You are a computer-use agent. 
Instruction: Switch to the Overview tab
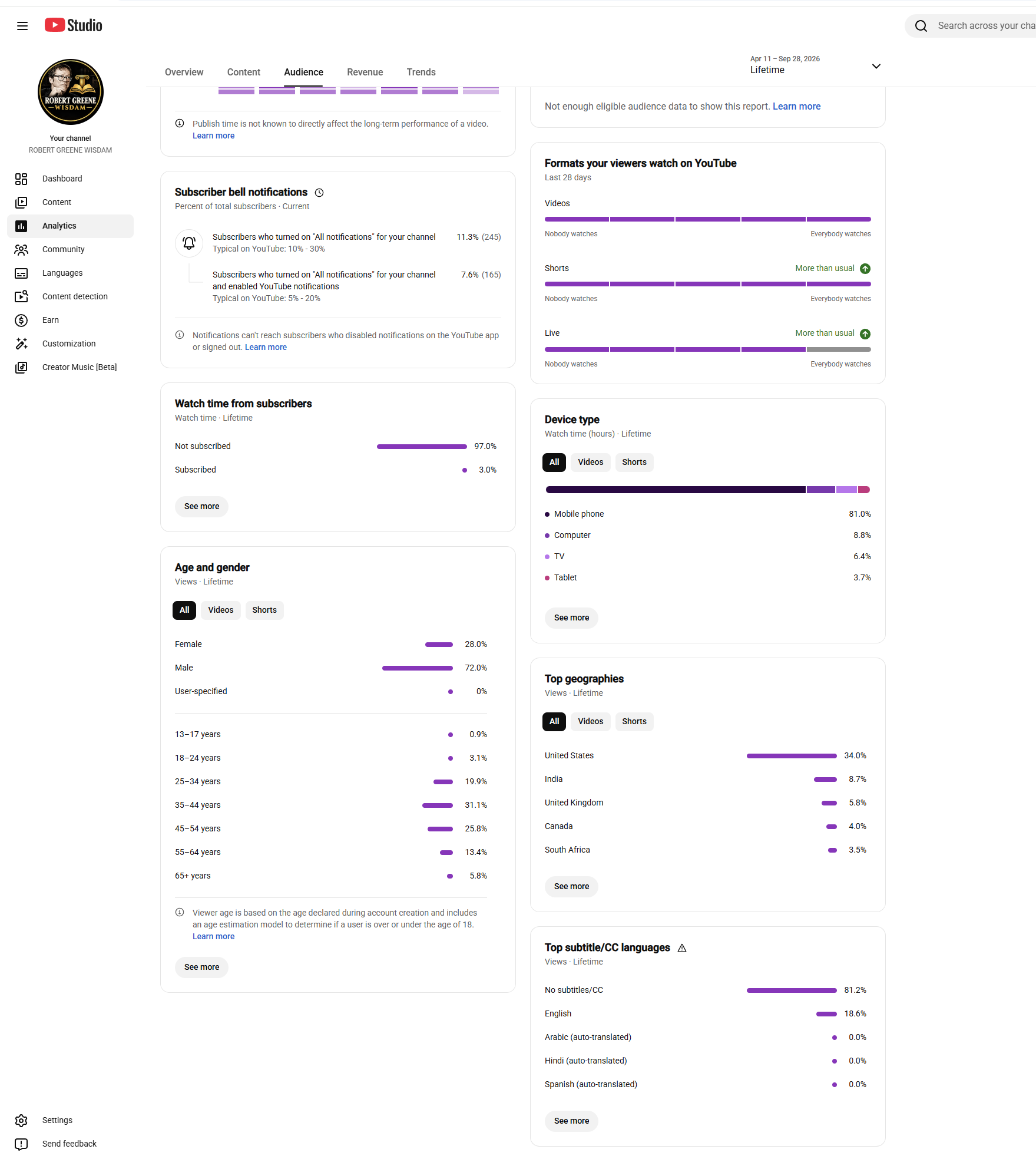click(x=184, y=72)
